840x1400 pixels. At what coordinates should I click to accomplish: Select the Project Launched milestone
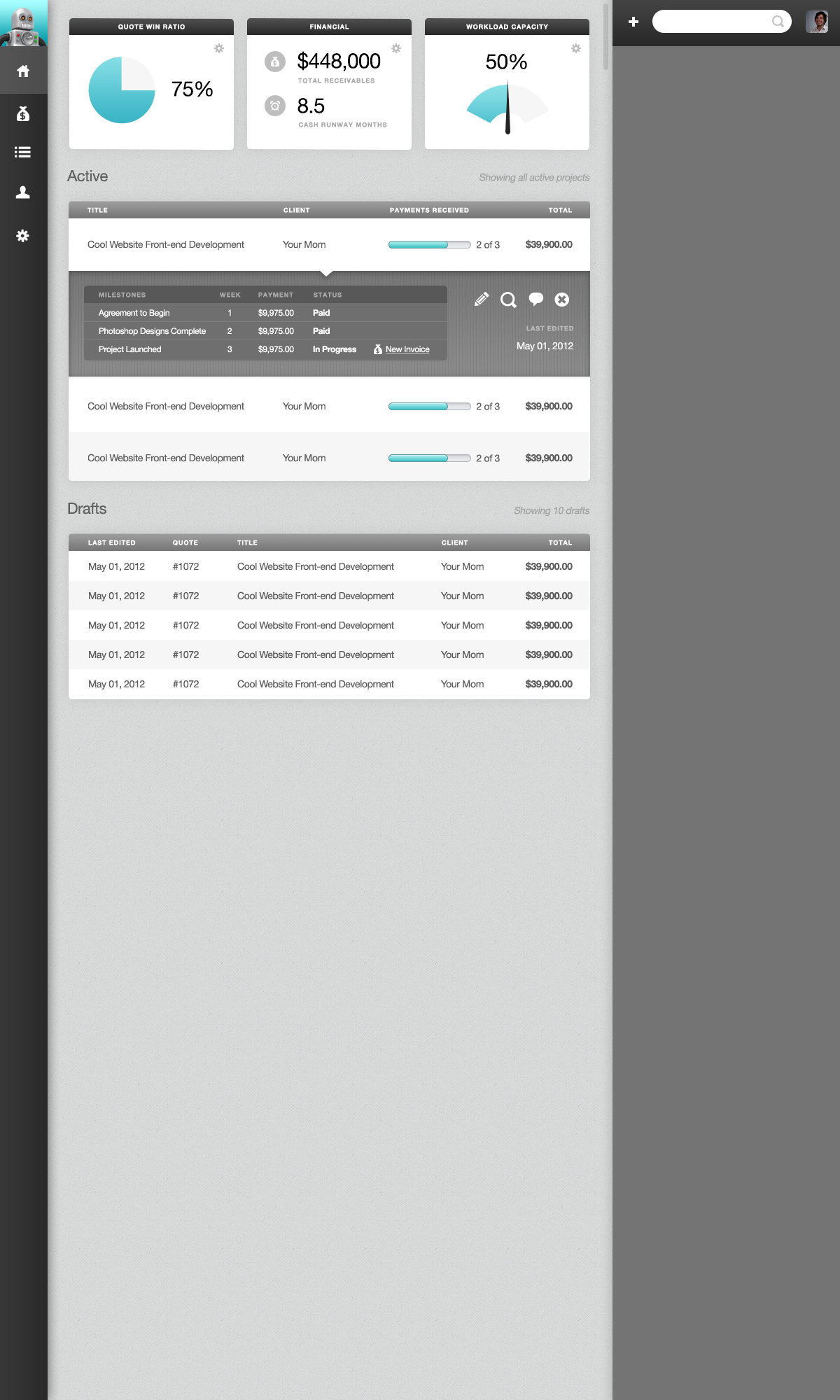coord(129,349)
